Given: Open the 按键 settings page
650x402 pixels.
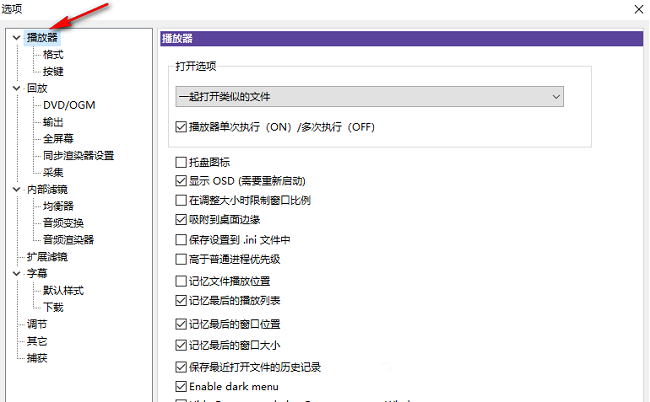Looking at the screenshot, I should [53, 72].
